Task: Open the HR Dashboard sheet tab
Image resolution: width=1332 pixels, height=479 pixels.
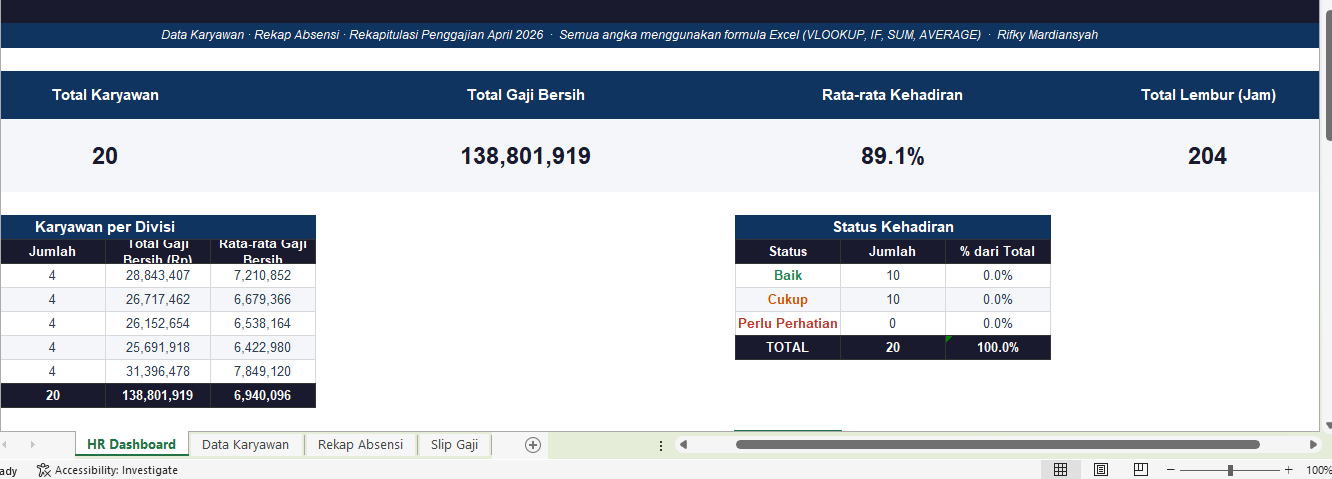Action: 131,445
